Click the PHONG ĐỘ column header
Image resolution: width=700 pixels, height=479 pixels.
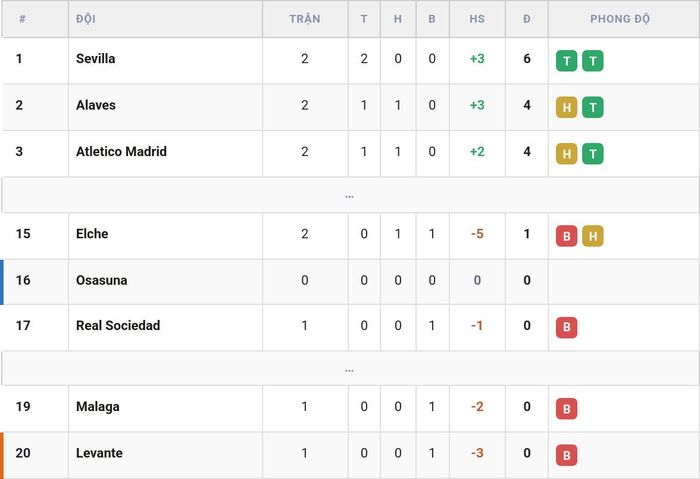pyautogui.click(x=620, y=19)
